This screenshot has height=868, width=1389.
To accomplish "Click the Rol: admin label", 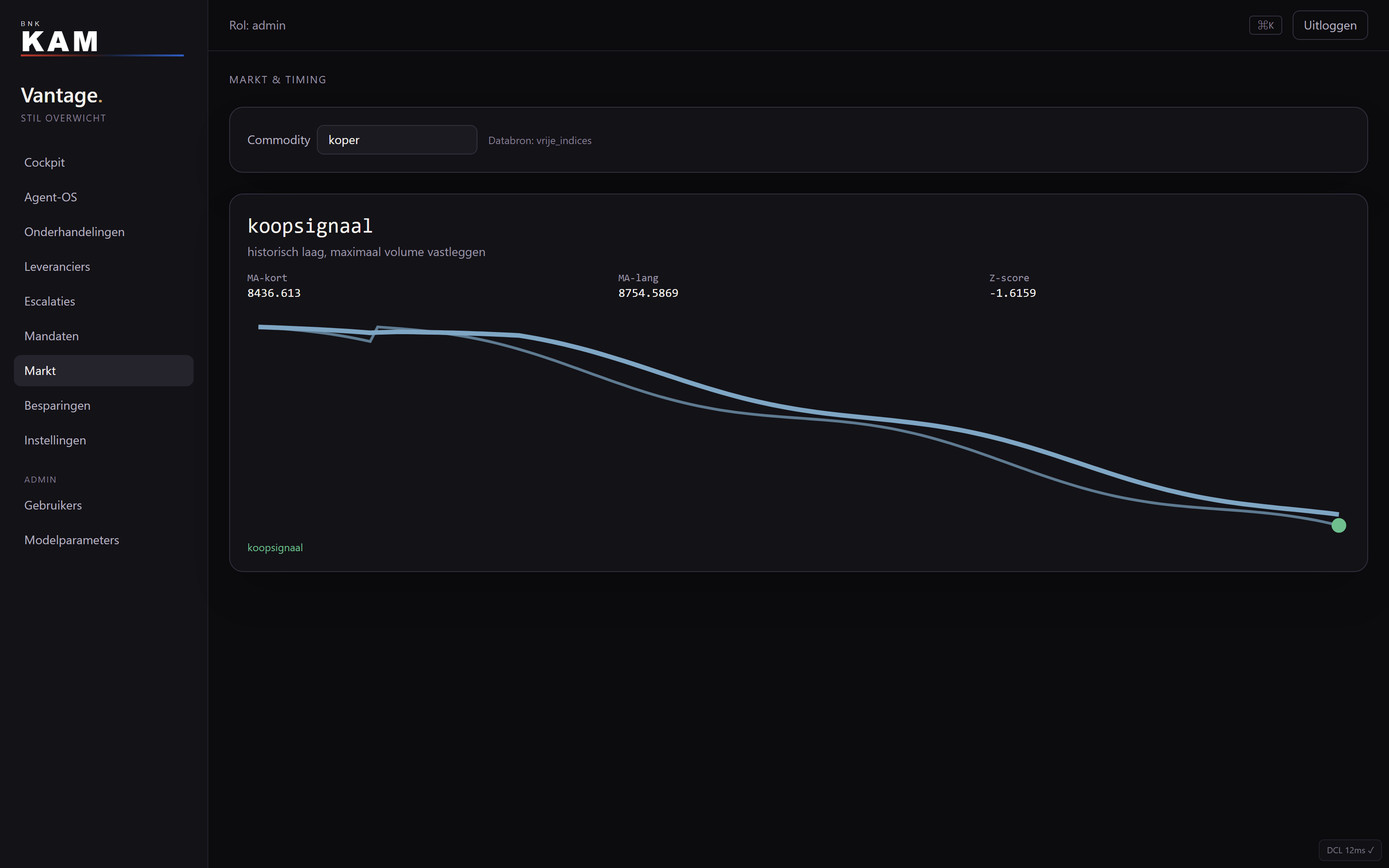I will (257, 25).
